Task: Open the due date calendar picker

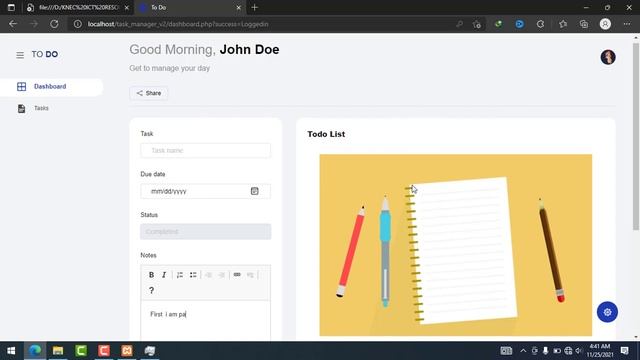Action: (x=254, y=191)
